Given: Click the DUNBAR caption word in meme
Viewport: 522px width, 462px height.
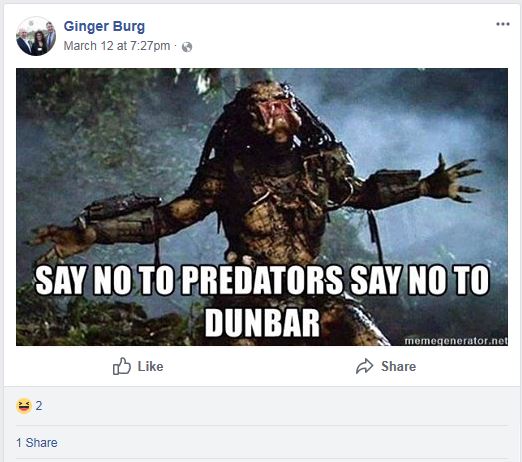Looking at the screenshot, I should 263,323.
